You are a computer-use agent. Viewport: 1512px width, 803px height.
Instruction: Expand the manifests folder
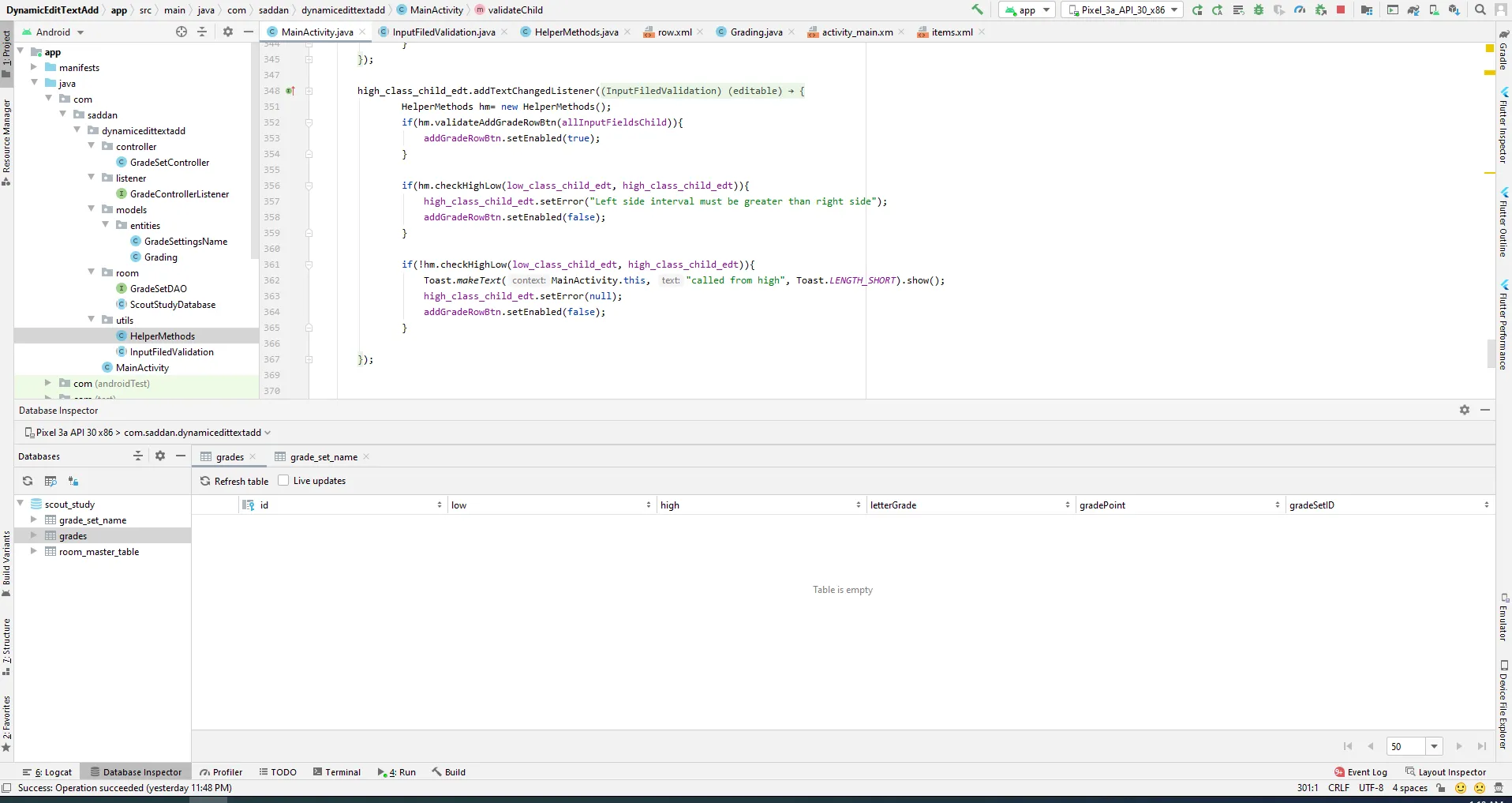click(x=34, y=67)
